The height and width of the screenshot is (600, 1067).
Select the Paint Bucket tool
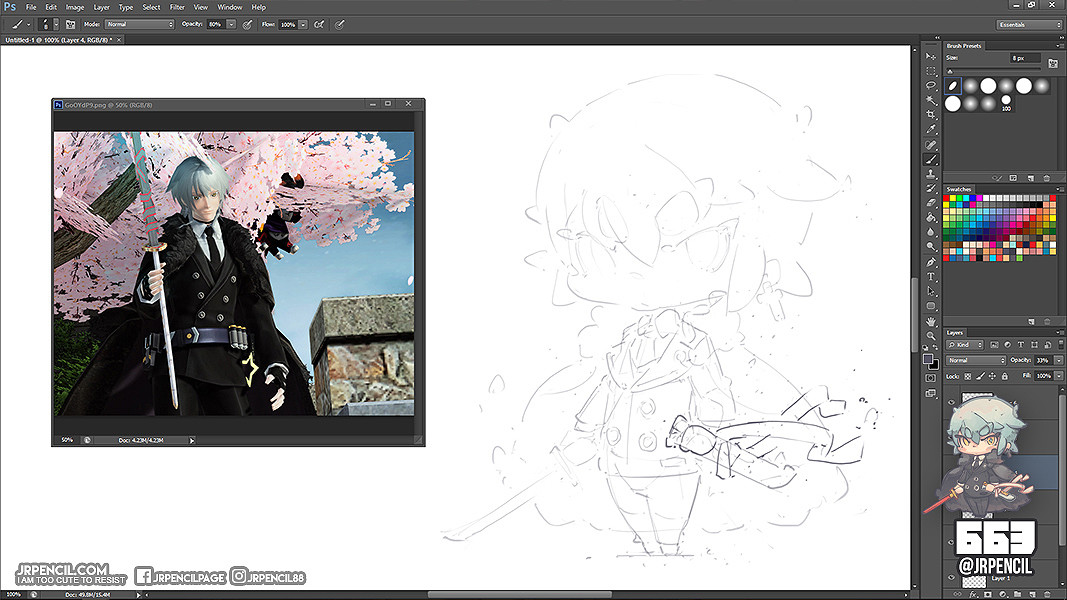point(931,218)
